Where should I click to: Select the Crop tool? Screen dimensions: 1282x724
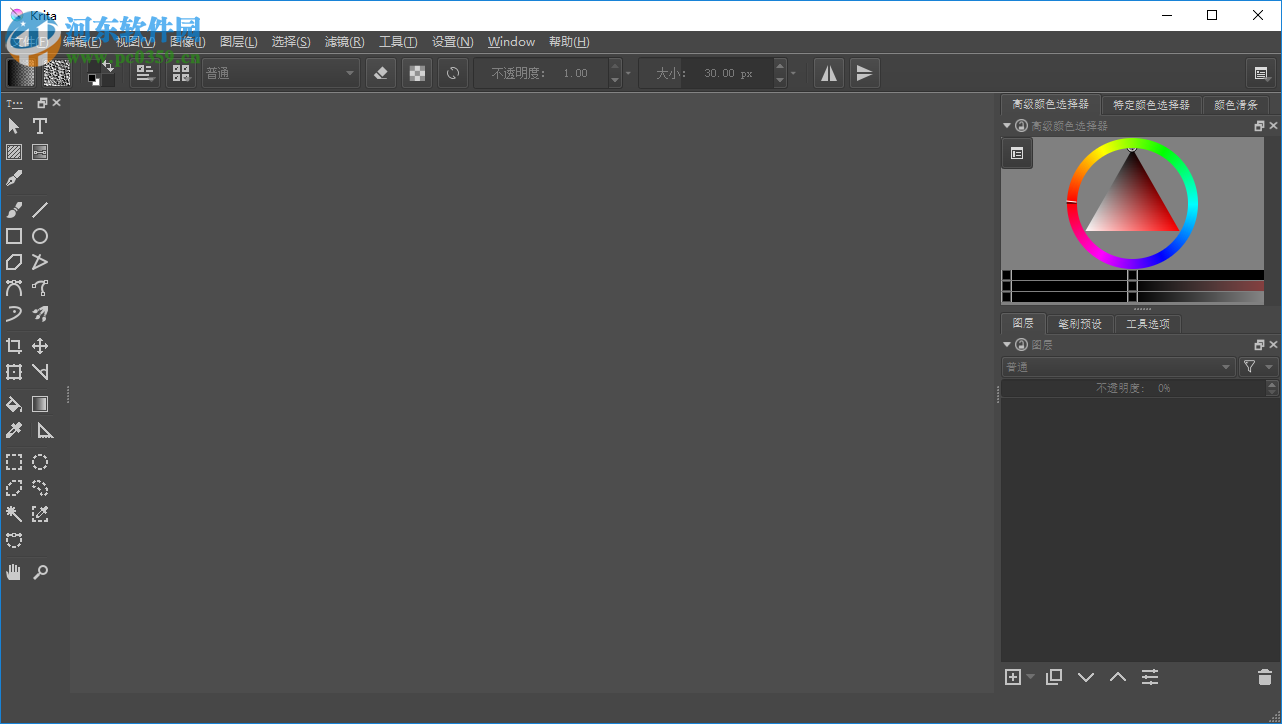[x=14, y=346]
